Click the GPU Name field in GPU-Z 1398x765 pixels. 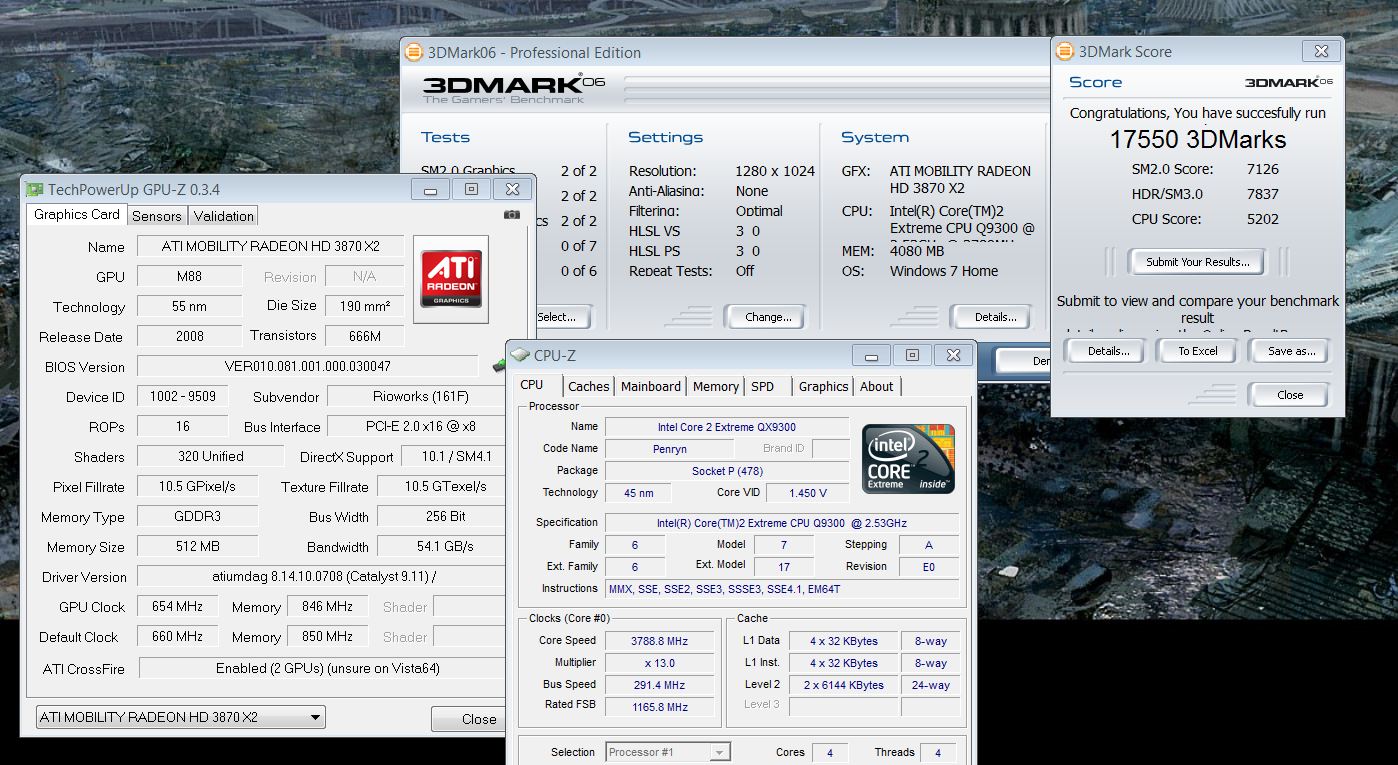click(270, 246)
